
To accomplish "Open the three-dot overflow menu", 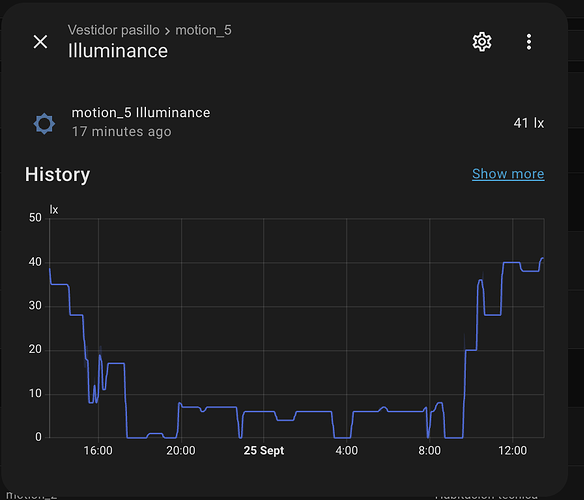I will pos(529,42).
